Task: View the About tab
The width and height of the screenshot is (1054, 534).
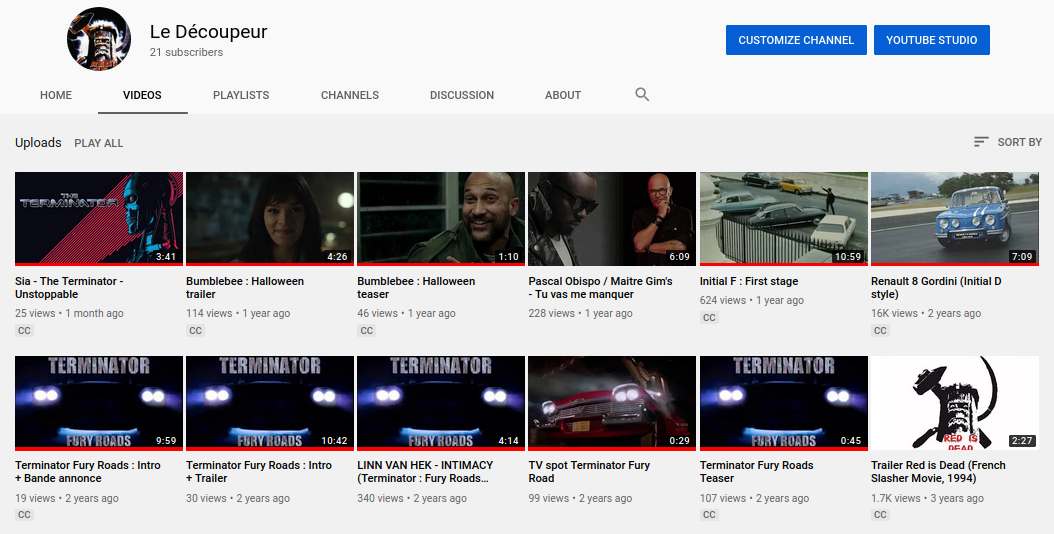Action: coord(563,95)
